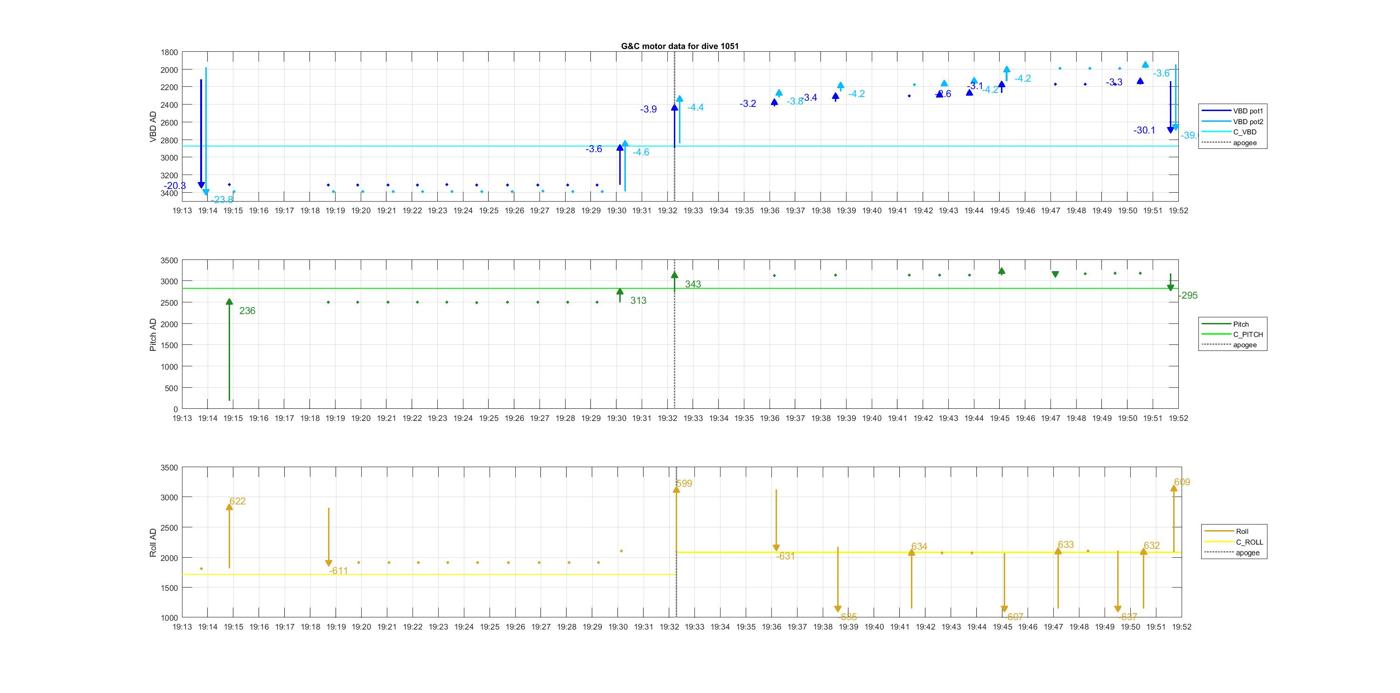Click the '-30.1' dark blue data label
Image resolution: width=1400 pixels, height=693 pixels.
click(x=1144, y=131)
